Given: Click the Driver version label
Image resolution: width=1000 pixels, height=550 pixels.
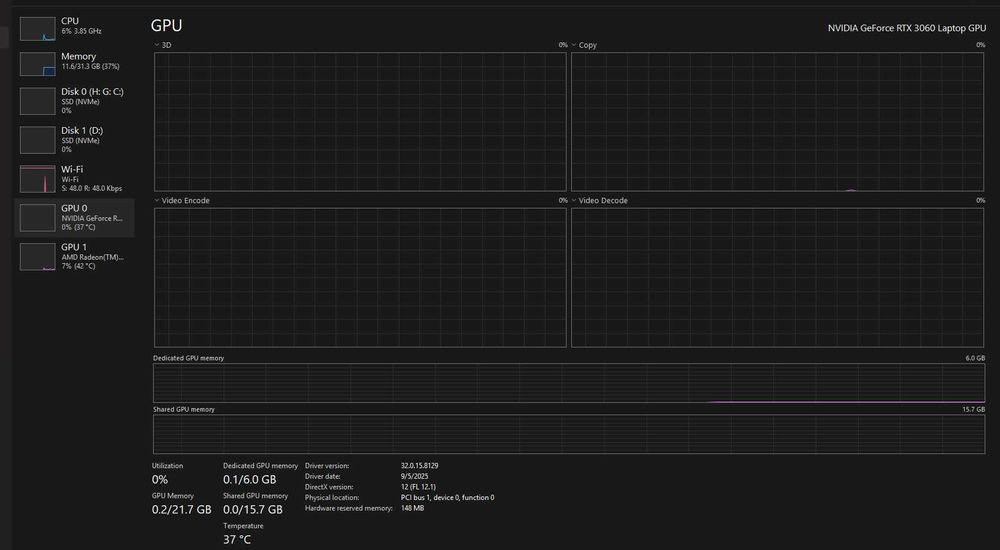Looking at the screenshot, I should click(x=327, y=466).
